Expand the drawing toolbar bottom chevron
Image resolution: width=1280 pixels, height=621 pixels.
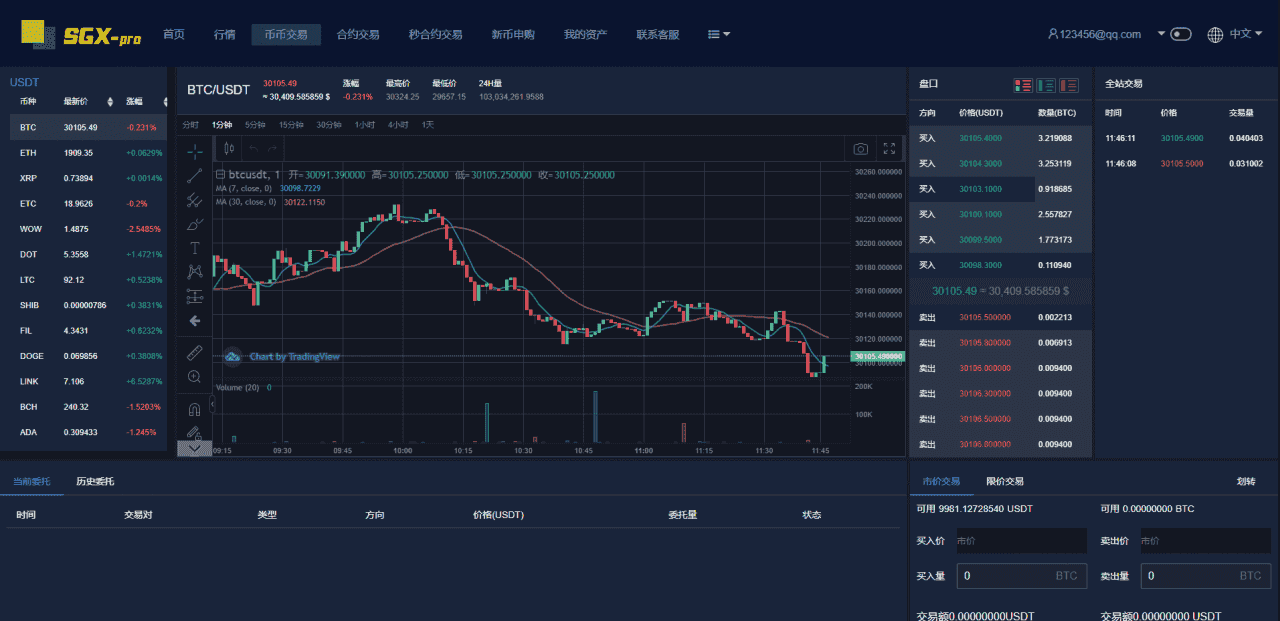[x=195, y=449]
